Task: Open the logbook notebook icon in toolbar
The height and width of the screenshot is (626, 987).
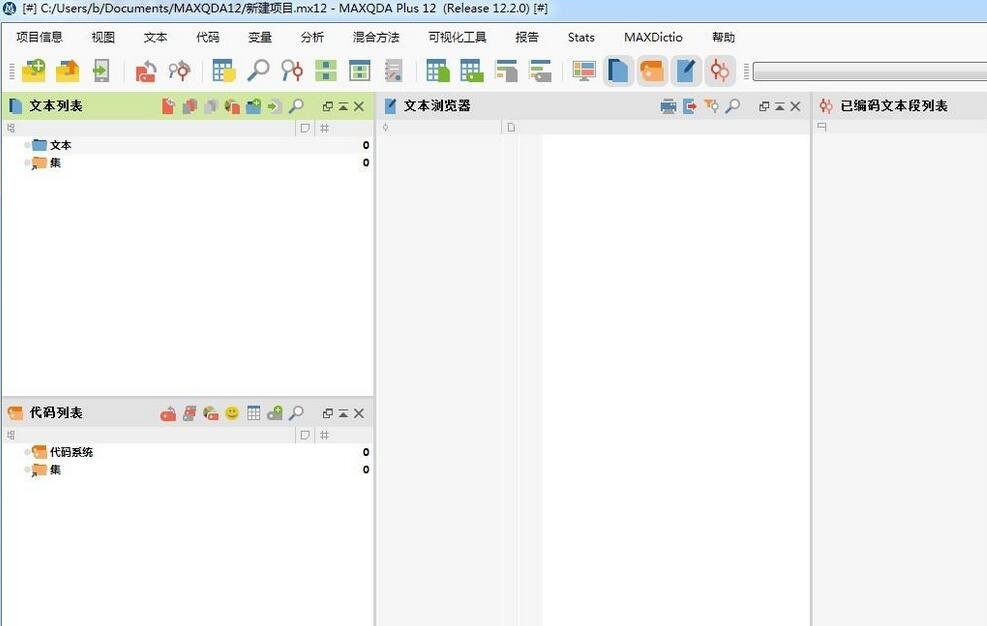Action: 393,71
